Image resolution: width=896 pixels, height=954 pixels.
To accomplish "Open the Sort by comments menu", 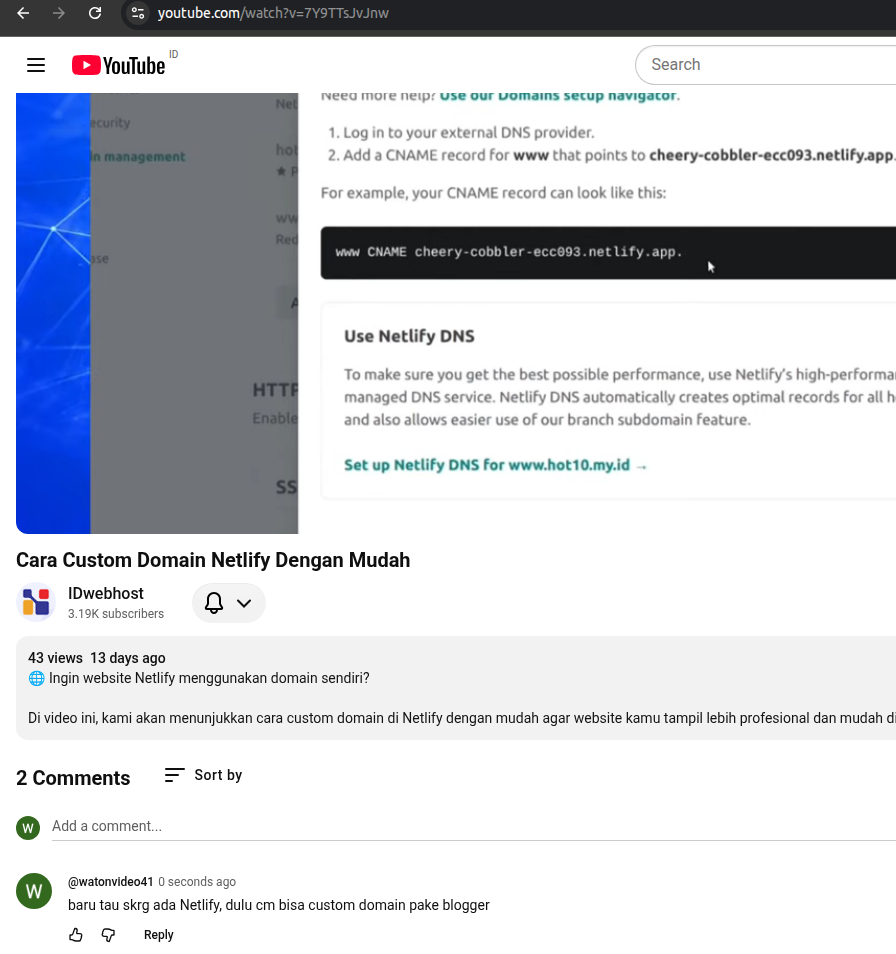I will coord(204,775).
